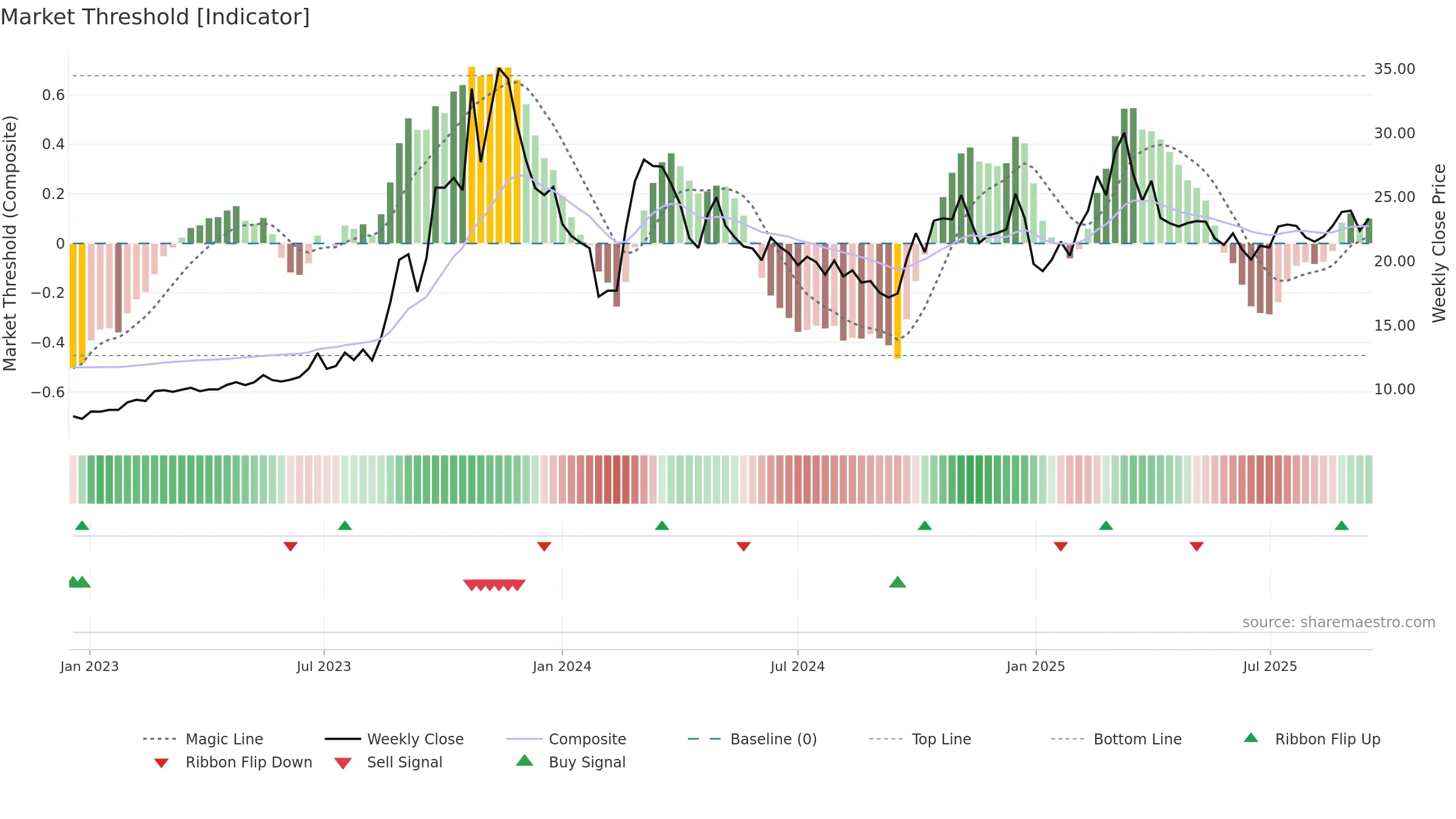Screen dimensions: 1456x819
Task: Toggle the Buy Signal legend entry
Action: pyautogui.click(x=570, y=762)
